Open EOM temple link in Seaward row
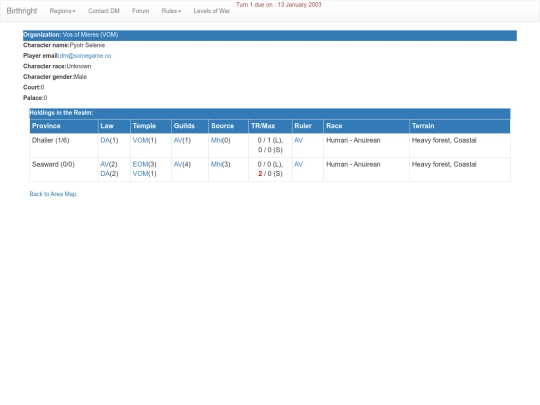This screenshot has height=405, width=540. pos(140,165)
